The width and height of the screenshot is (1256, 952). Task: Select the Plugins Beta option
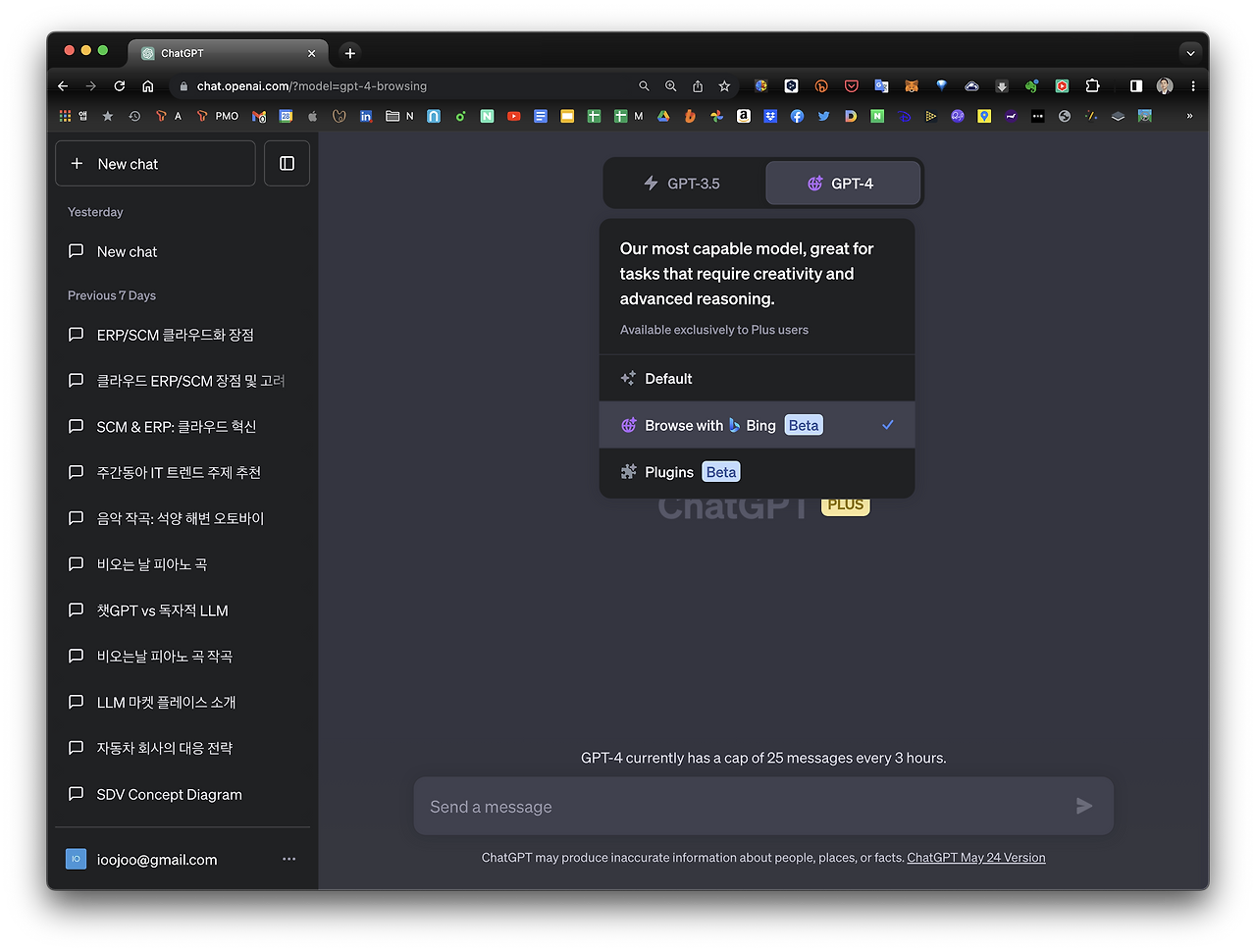pos(757,472)
